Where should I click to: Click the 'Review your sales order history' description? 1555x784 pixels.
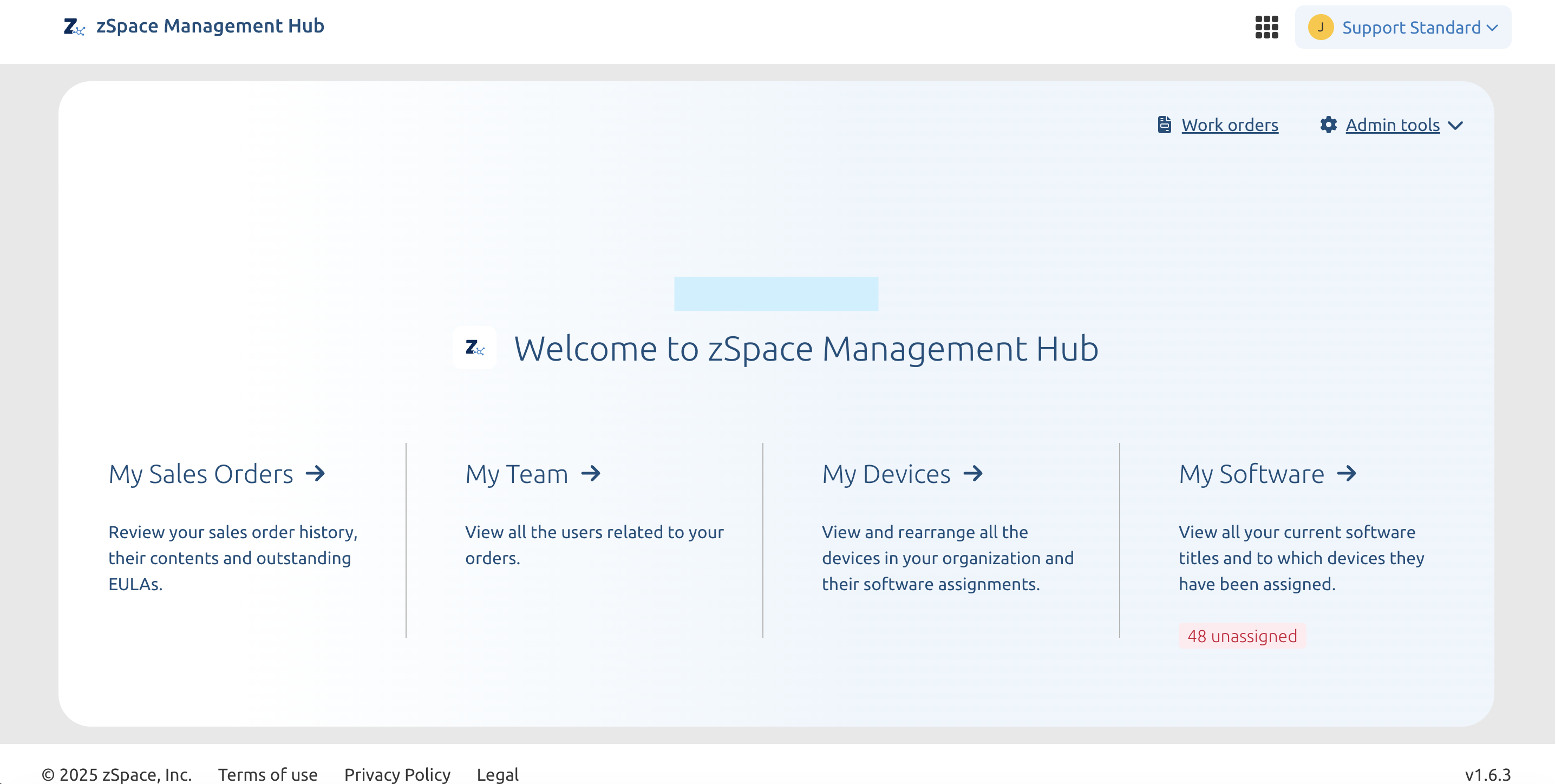pyautogui.click(x=233, y=558)
